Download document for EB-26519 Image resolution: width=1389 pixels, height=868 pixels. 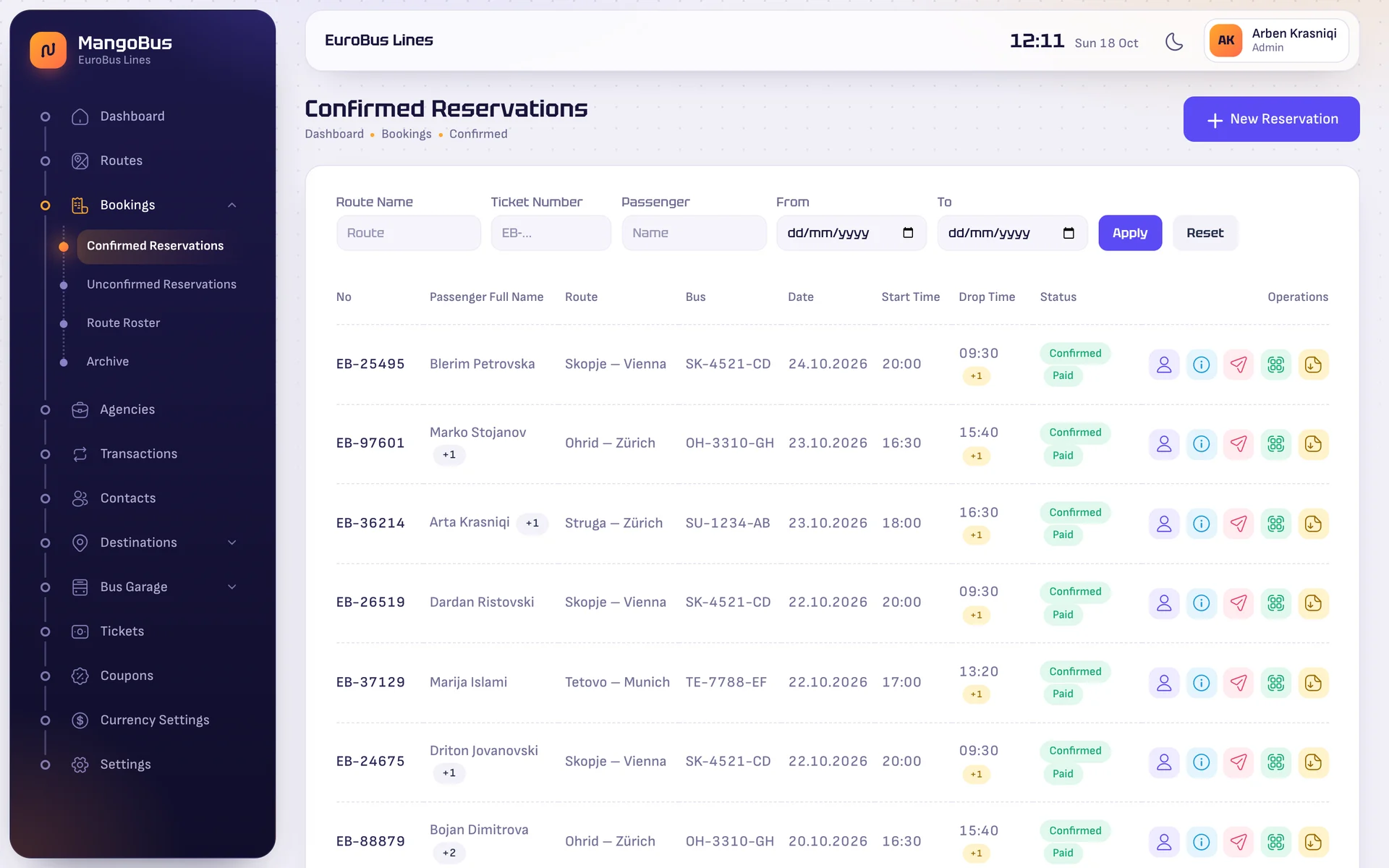1313,603
